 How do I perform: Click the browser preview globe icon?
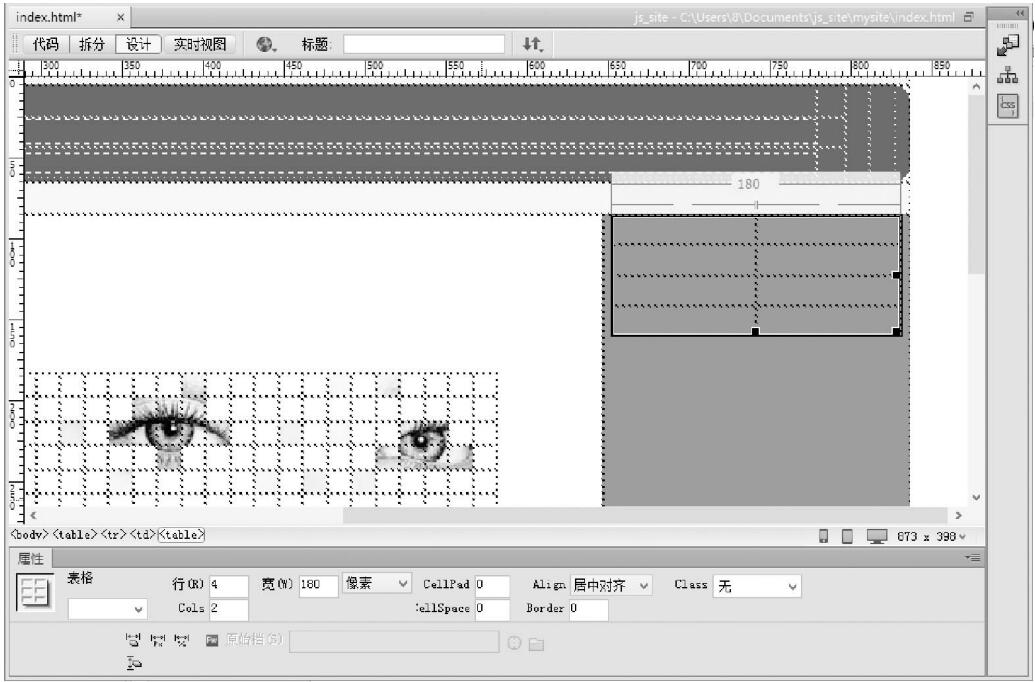pos(265,44)
